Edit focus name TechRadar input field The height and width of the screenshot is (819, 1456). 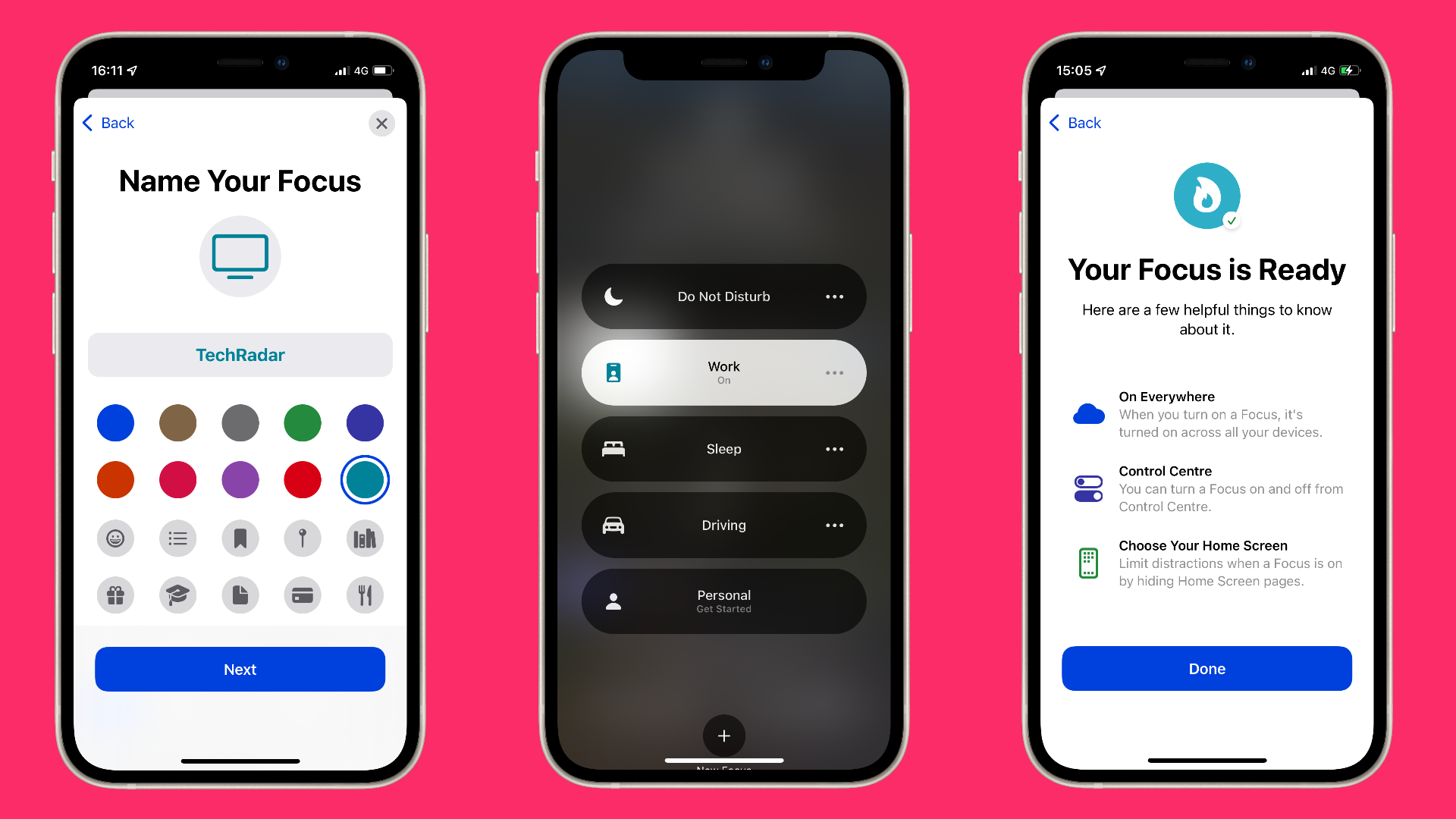click(x=240, y=355)
